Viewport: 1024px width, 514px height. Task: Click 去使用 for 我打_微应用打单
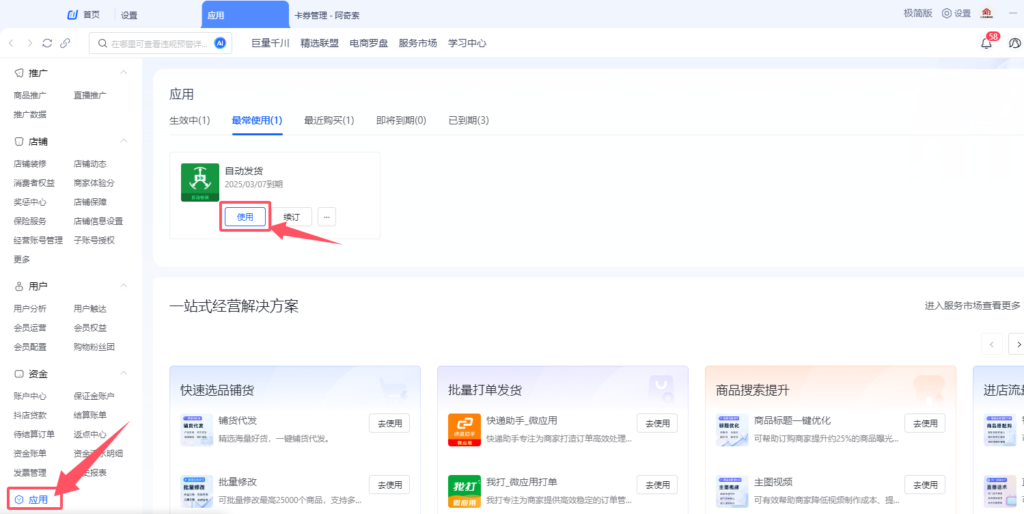point(657,485)
